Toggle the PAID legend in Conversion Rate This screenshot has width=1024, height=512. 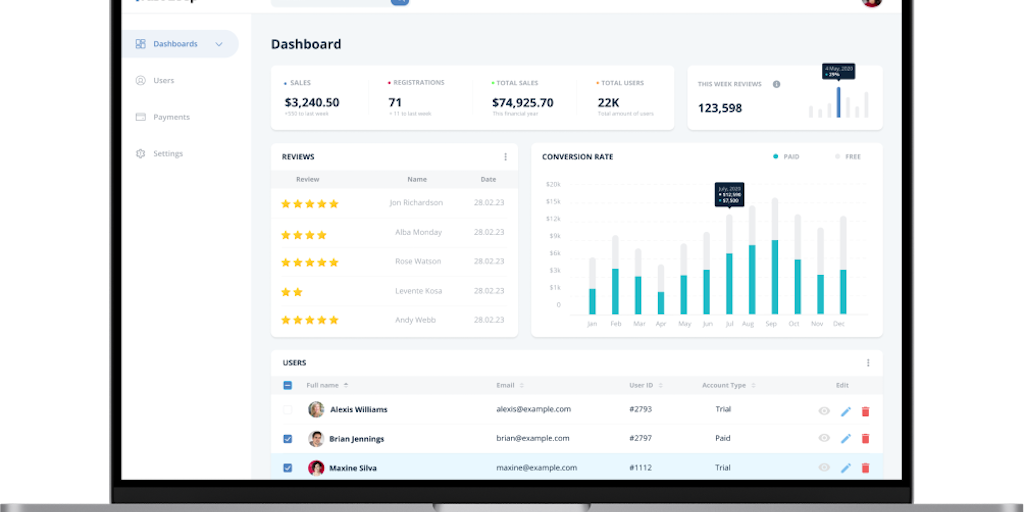[786, 157]
